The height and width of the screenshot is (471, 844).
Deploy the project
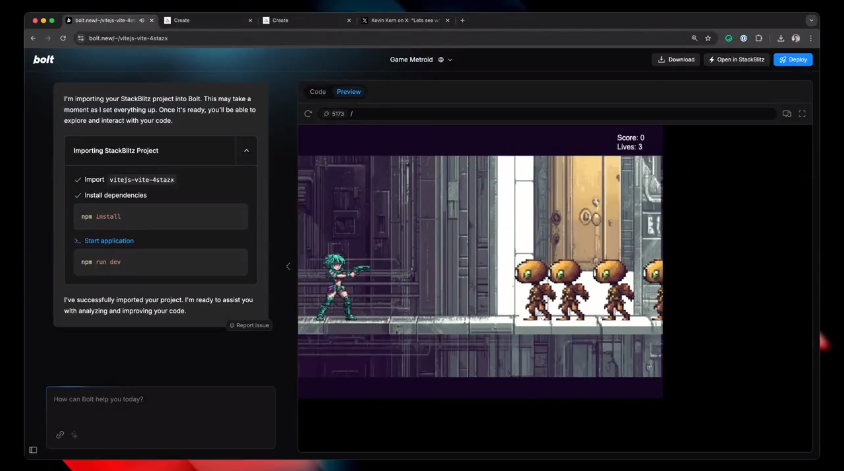pyautogui.click(x=793, y=60)
